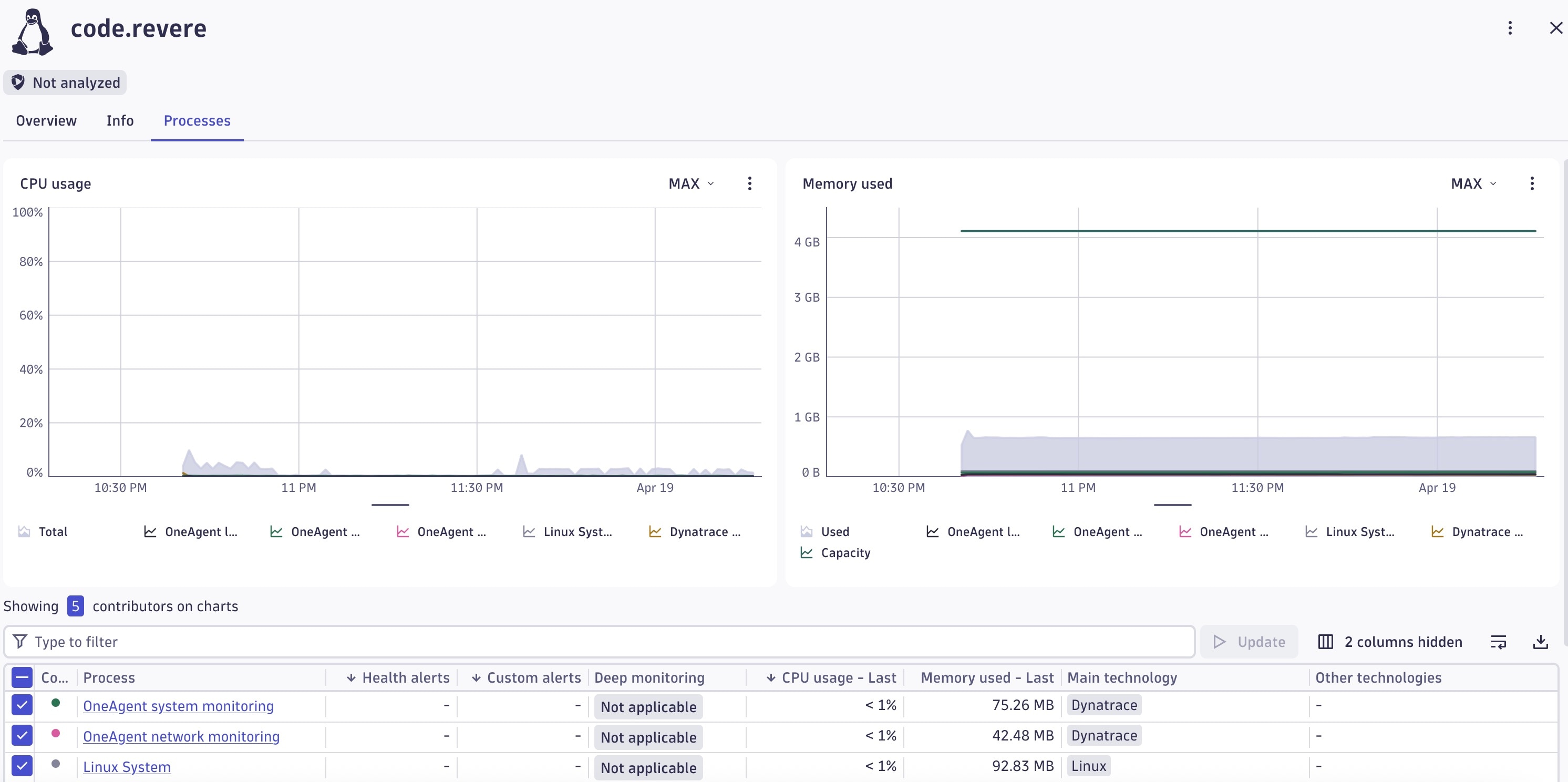Screen dimensions: 1568x782
Task: Click the Update button
Action: tap(1249, 642)
